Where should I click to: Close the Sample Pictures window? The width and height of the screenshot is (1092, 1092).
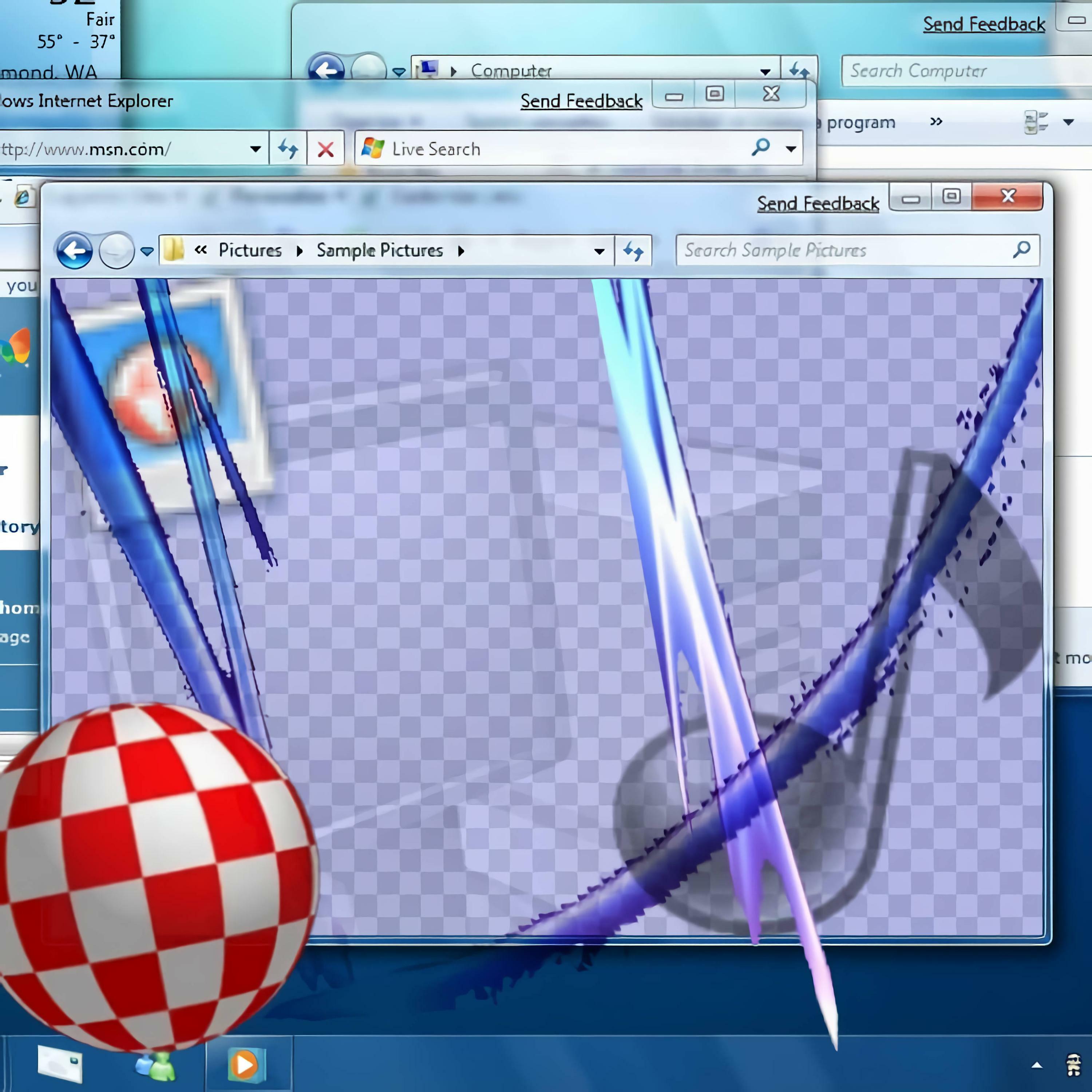(1008, 197)
